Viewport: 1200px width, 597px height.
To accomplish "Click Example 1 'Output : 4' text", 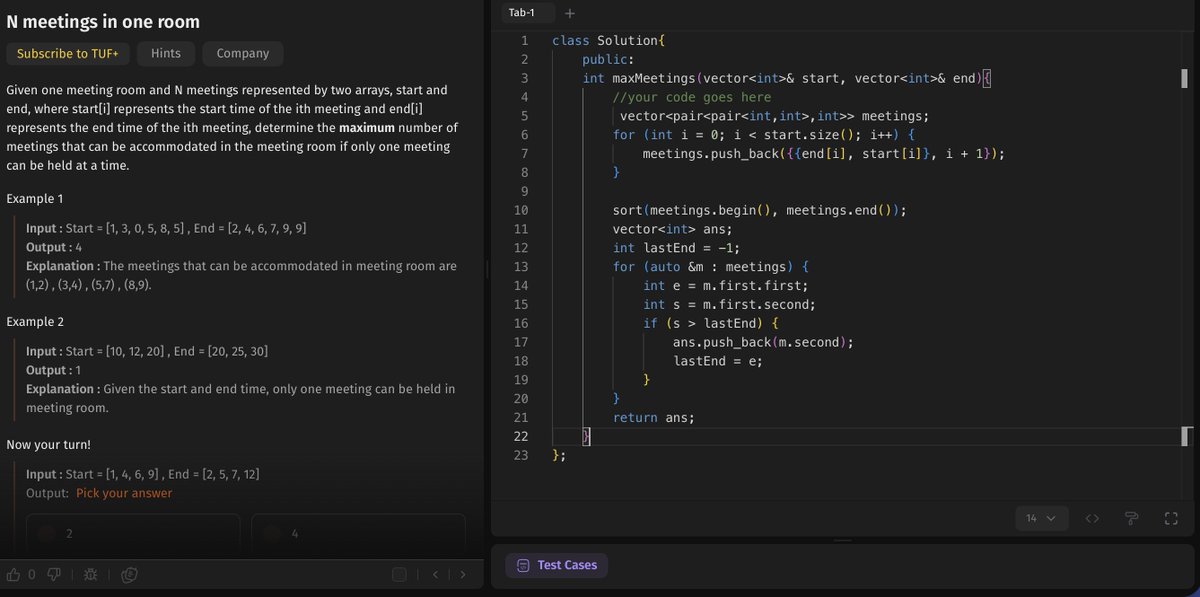I will 55,247.
